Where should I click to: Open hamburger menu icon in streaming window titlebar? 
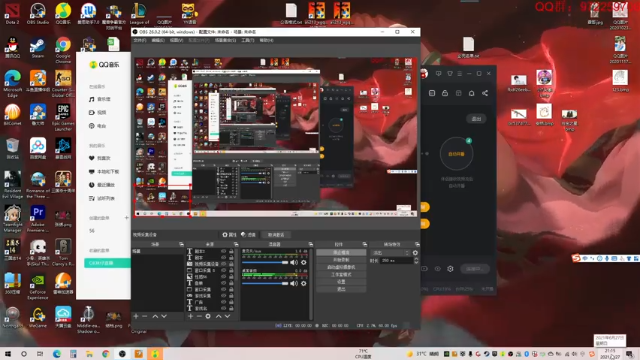pyautogui.click(x=460, y=73)
